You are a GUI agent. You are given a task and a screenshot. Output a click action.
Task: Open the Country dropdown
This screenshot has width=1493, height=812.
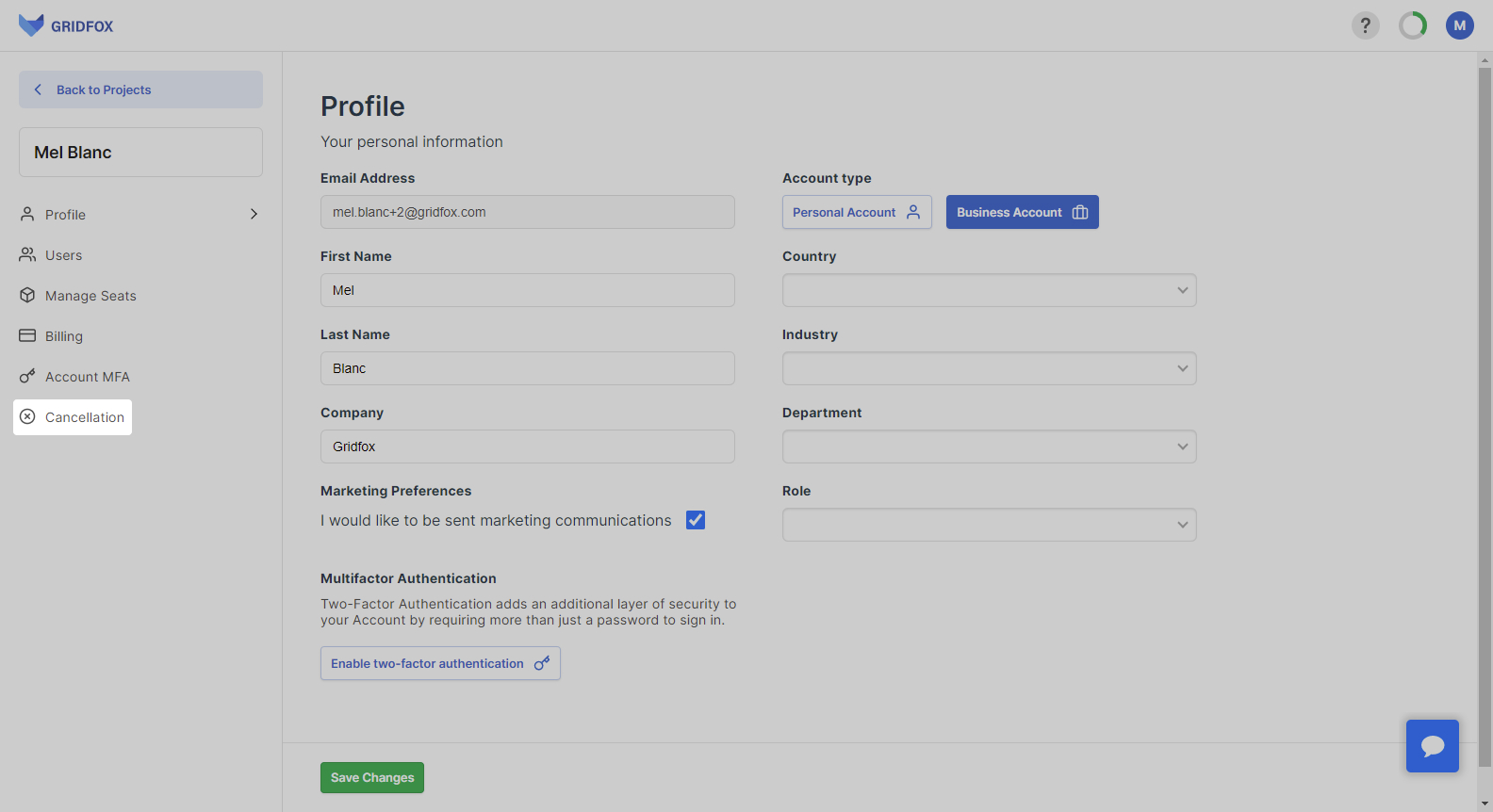[989, 290]
